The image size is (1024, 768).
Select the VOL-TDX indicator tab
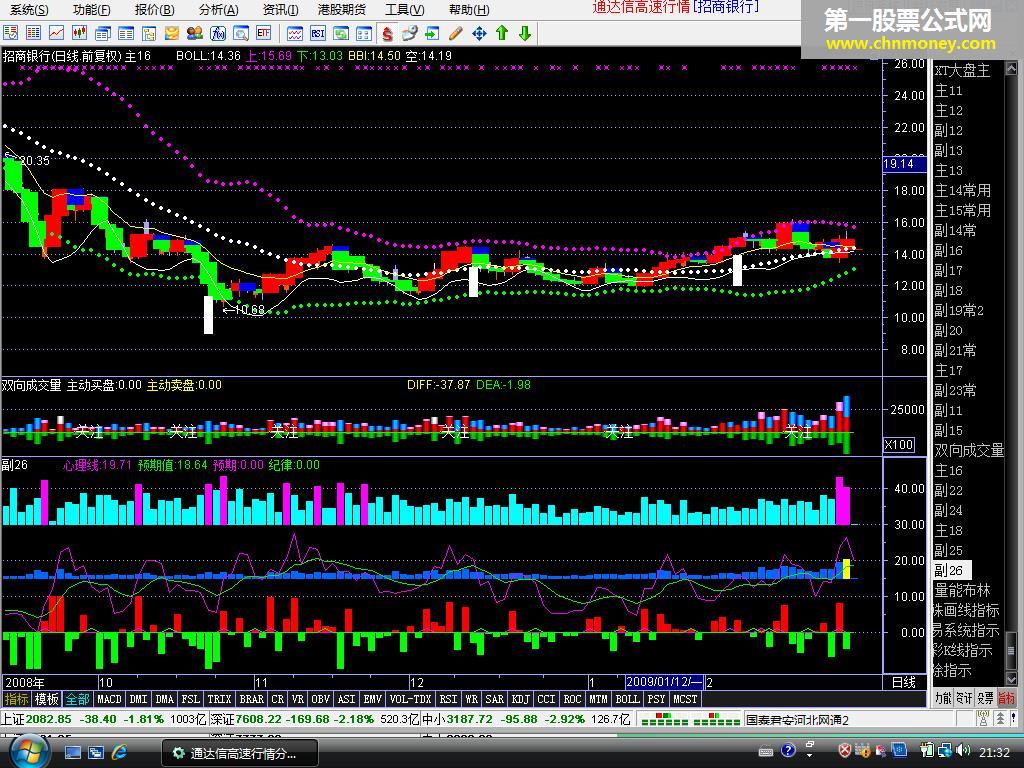point(410,699)
